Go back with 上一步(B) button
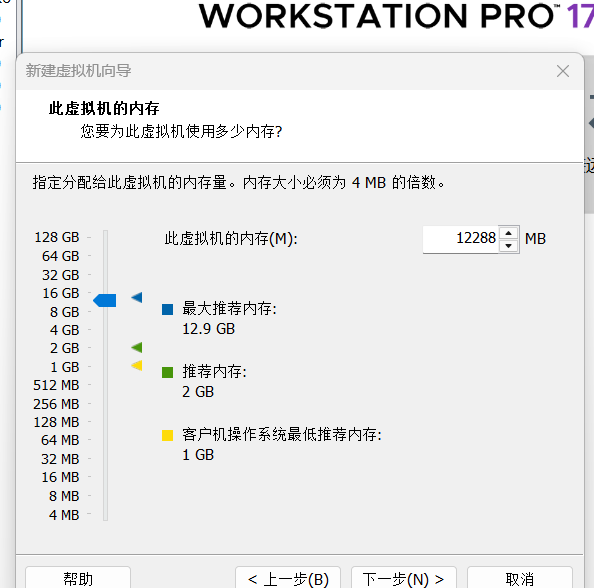Image resolution: width=594 pixels, height=588 pixels. [x=288, y=578]
